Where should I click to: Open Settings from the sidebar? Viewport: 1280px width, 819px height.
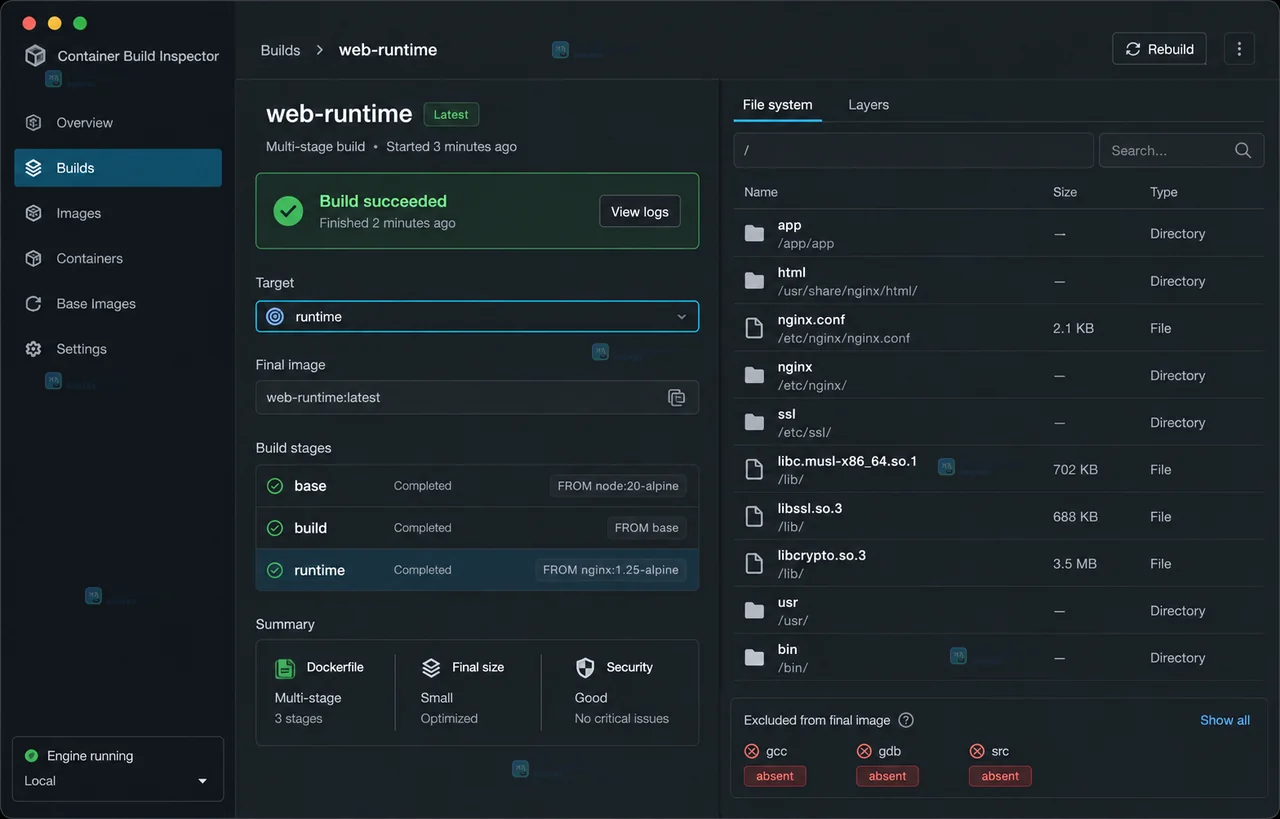(x=118, y=349)
